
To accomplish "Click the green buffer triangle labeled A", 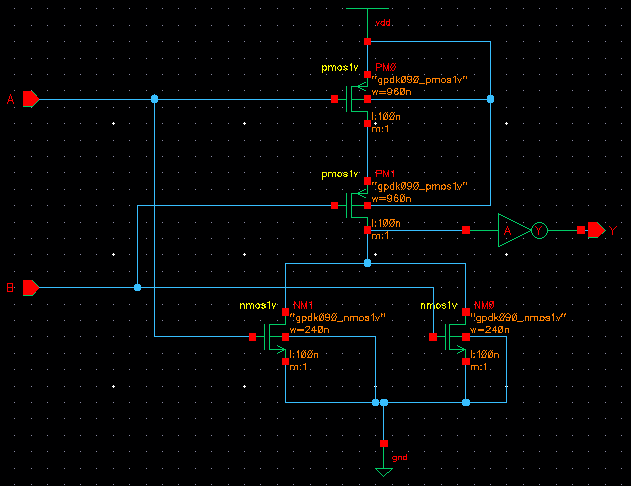I will [509, 231].
